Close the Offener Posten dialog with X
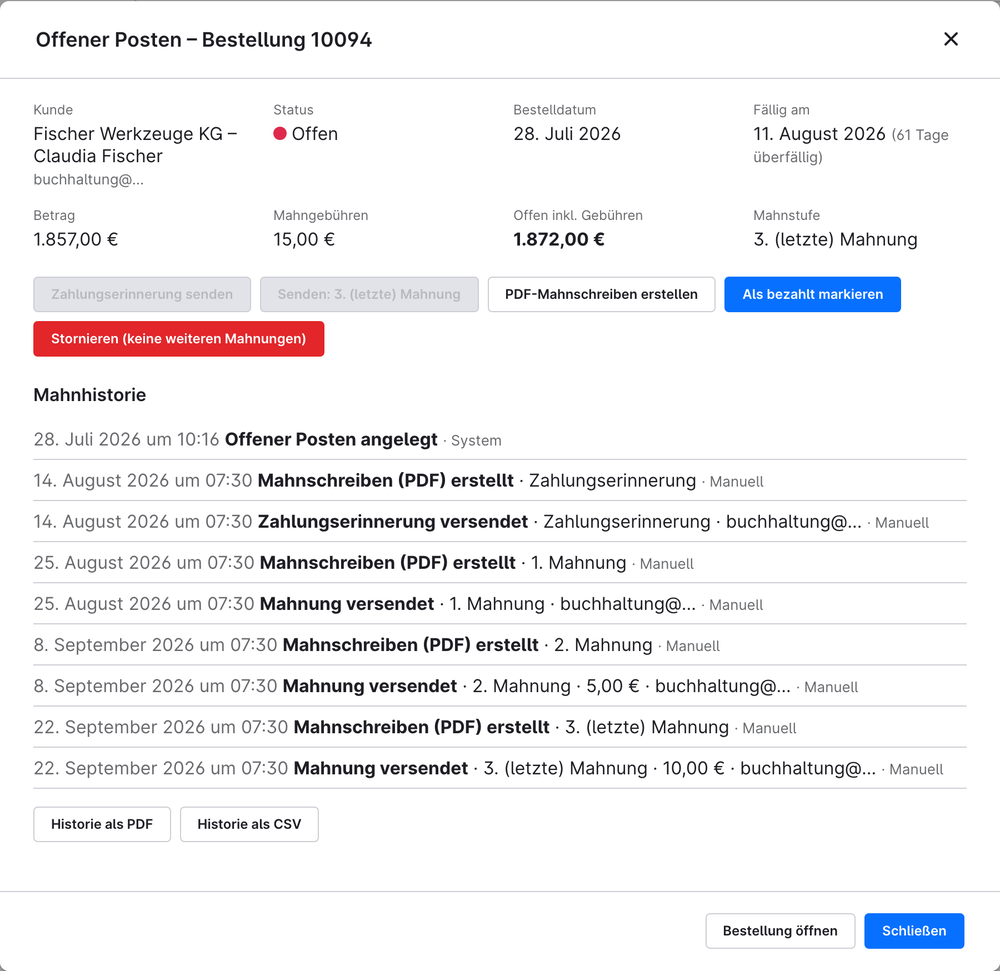Screen dimensions: 1000x971 (x=950, y=40)
